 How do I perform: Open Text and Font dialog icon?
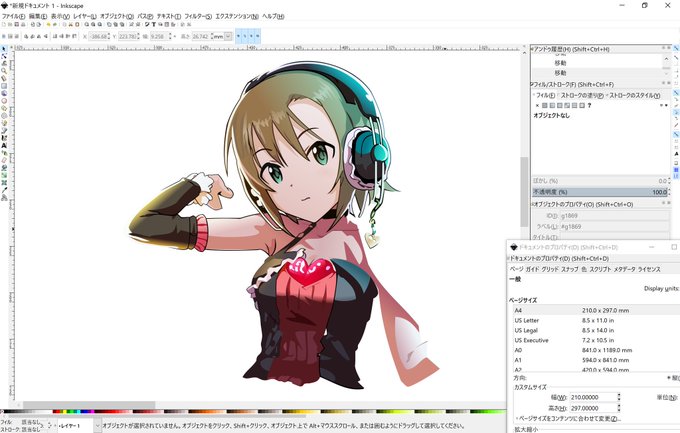[153, 25]
